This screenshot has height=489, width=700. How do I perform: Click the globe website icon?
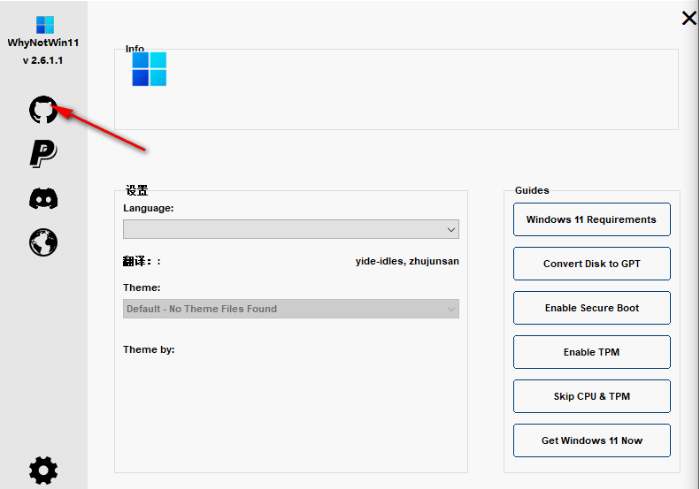click(43, 241)
